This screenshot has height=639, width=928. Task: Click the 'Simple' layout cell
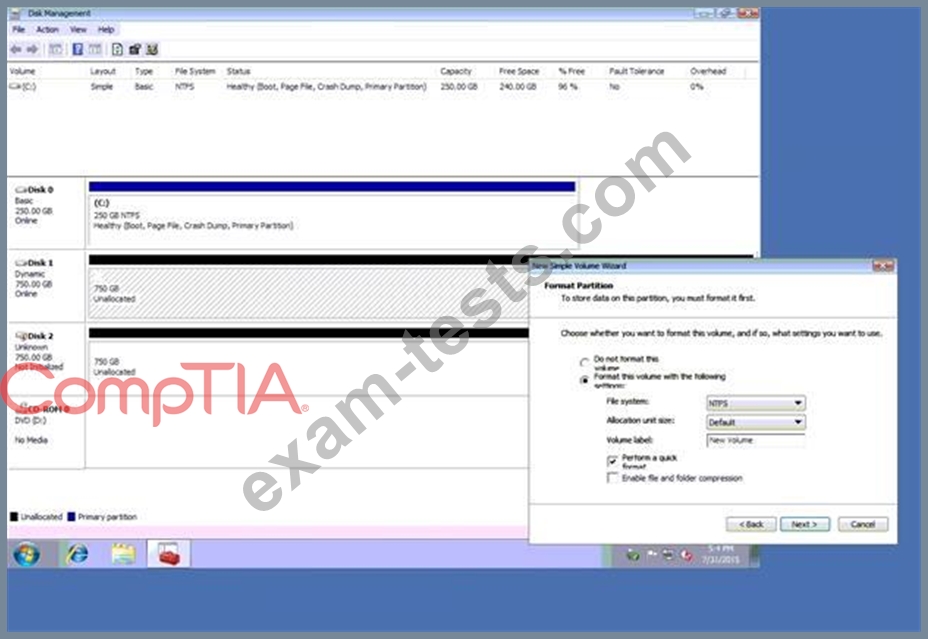[102, 87]
